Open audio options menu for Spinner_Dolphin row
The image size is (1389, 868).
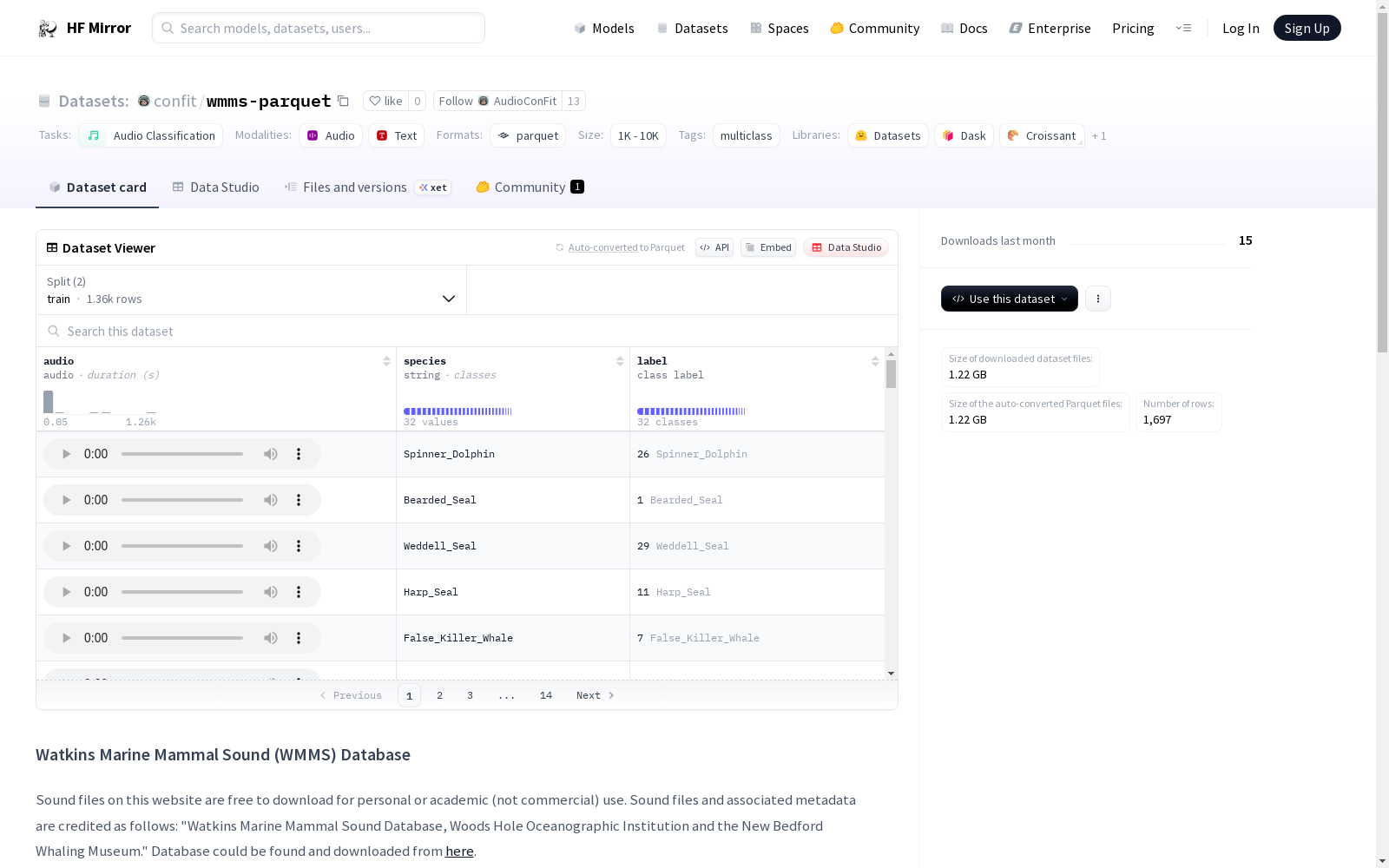(x=299, y=454)
